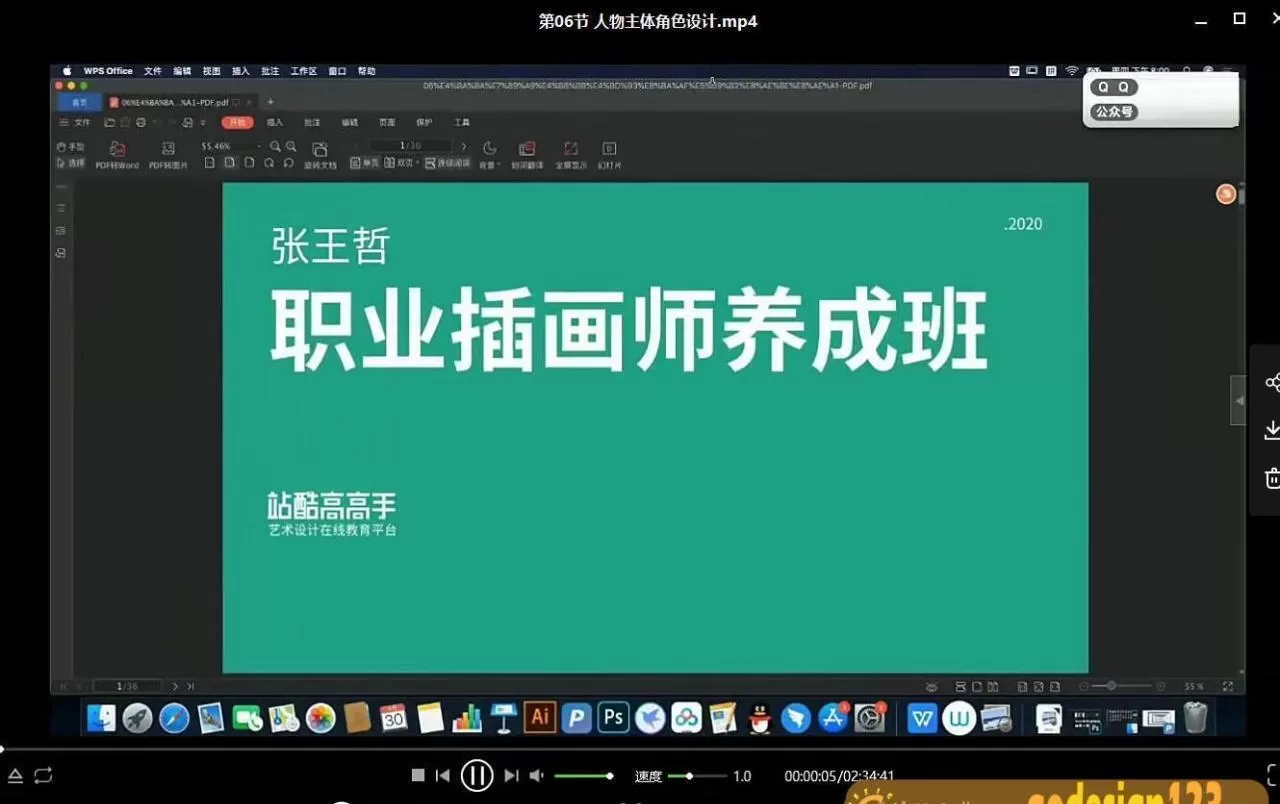The image size is (1280, 804).
Task: Open the zoom percentage dropdown
Action: [x=259, y=146]
